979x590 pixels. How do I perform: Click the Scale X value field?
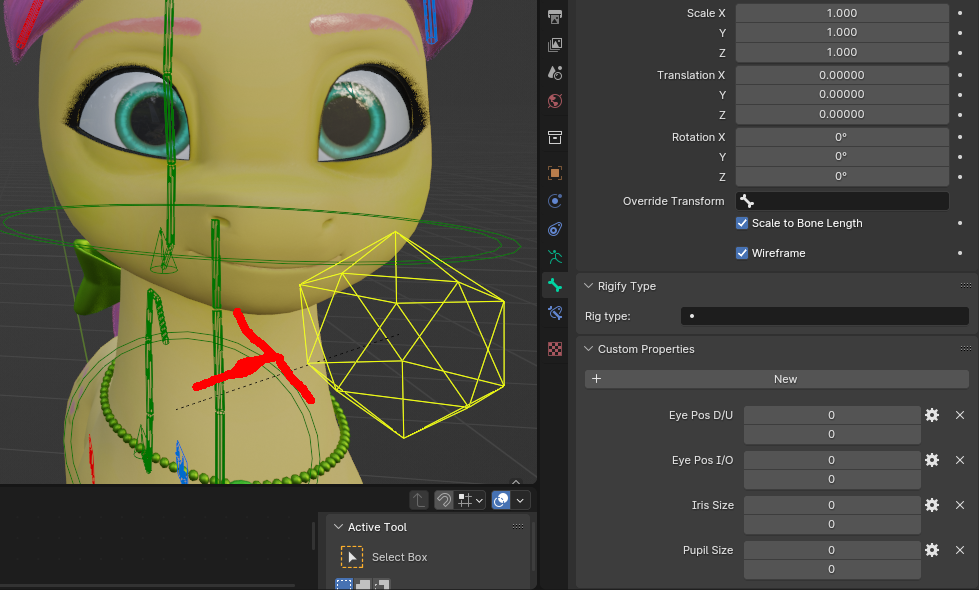(842, 13)
